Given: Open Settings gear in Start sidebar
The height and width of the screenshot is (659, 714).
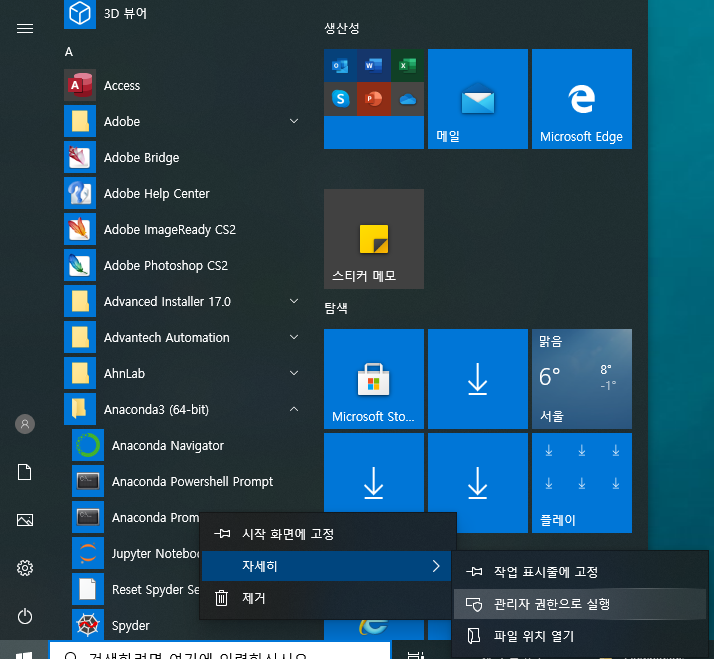Looking at the screenshot, I should point(25,568).
